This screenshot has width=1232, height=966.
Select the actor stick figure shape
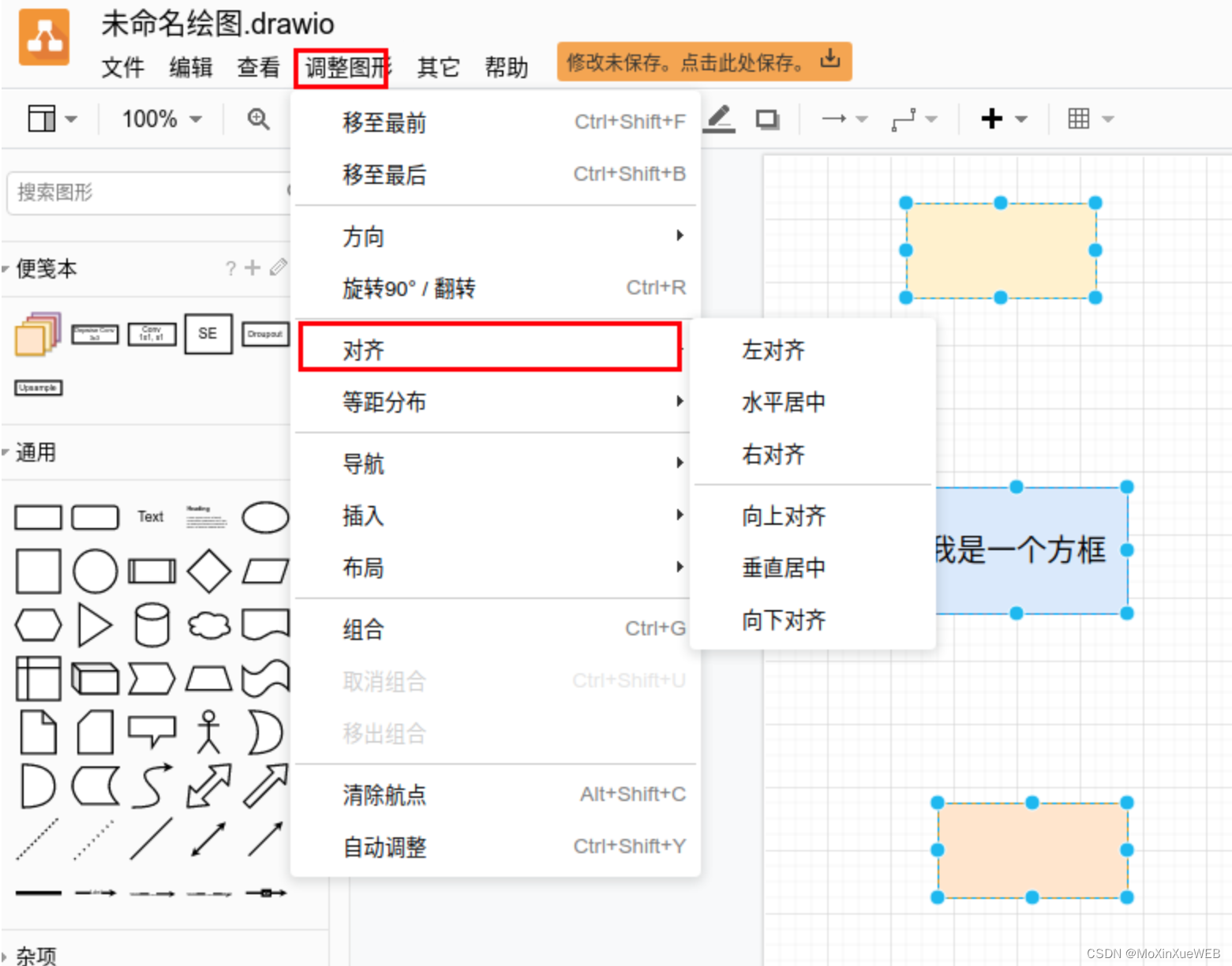pyautogui.click(x=208, y=732)
